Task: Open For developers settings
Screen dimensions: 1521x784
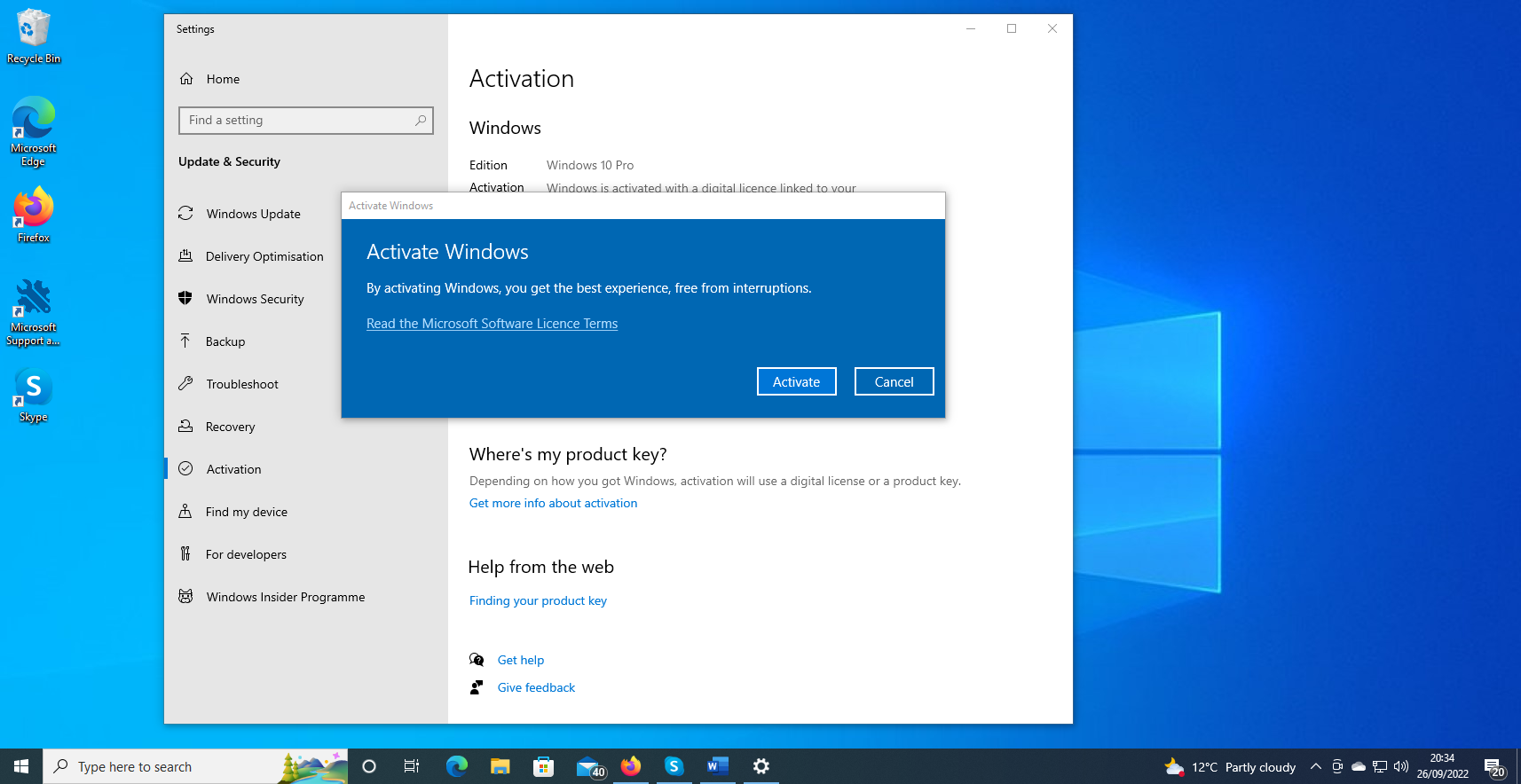Action: (306, 554)
